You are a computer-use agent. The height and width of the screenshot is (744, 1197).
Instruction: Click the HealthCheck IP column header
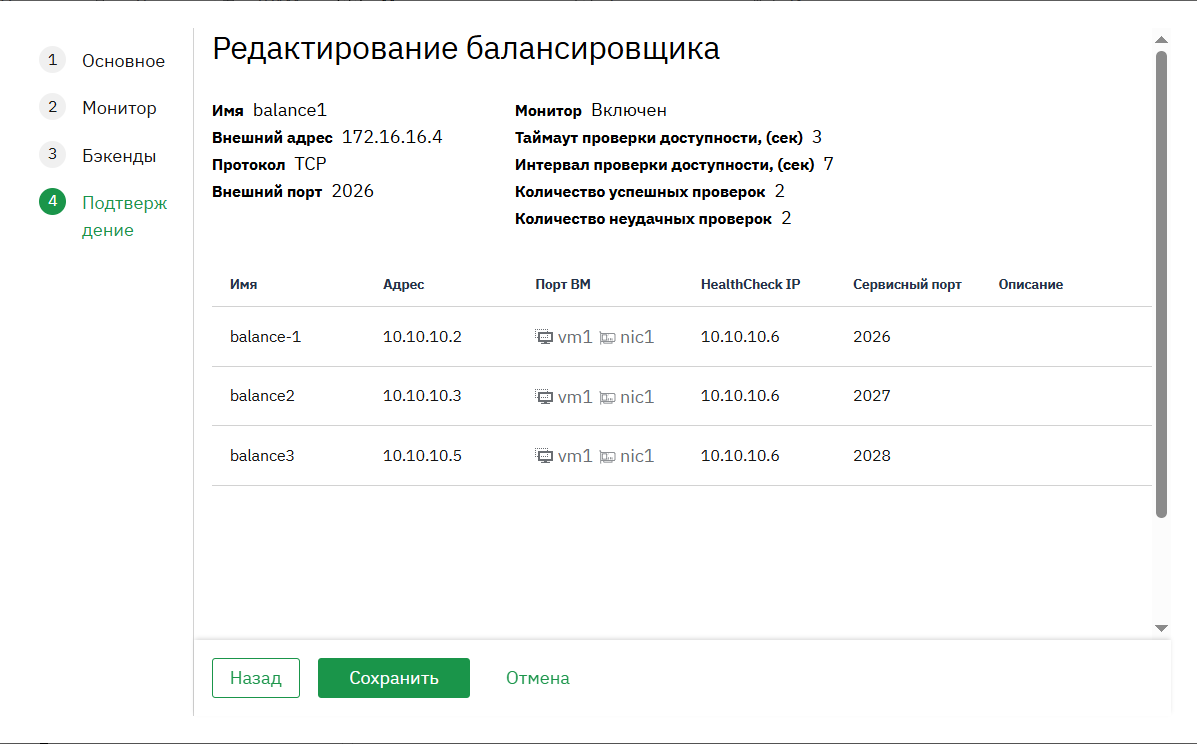pos(750,285)
